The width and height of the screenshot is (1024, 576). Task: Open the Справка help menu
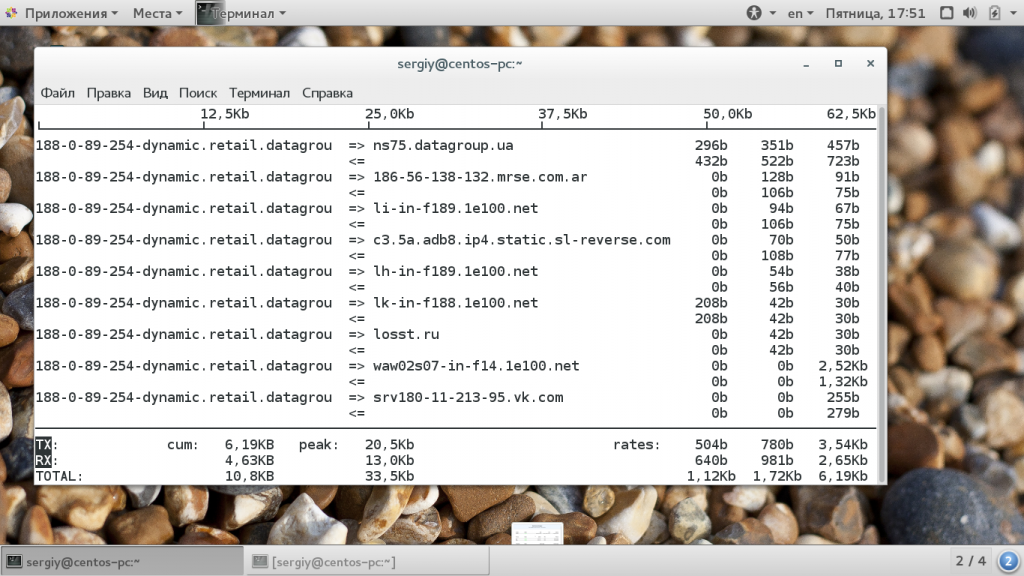[x=327, y=93]
